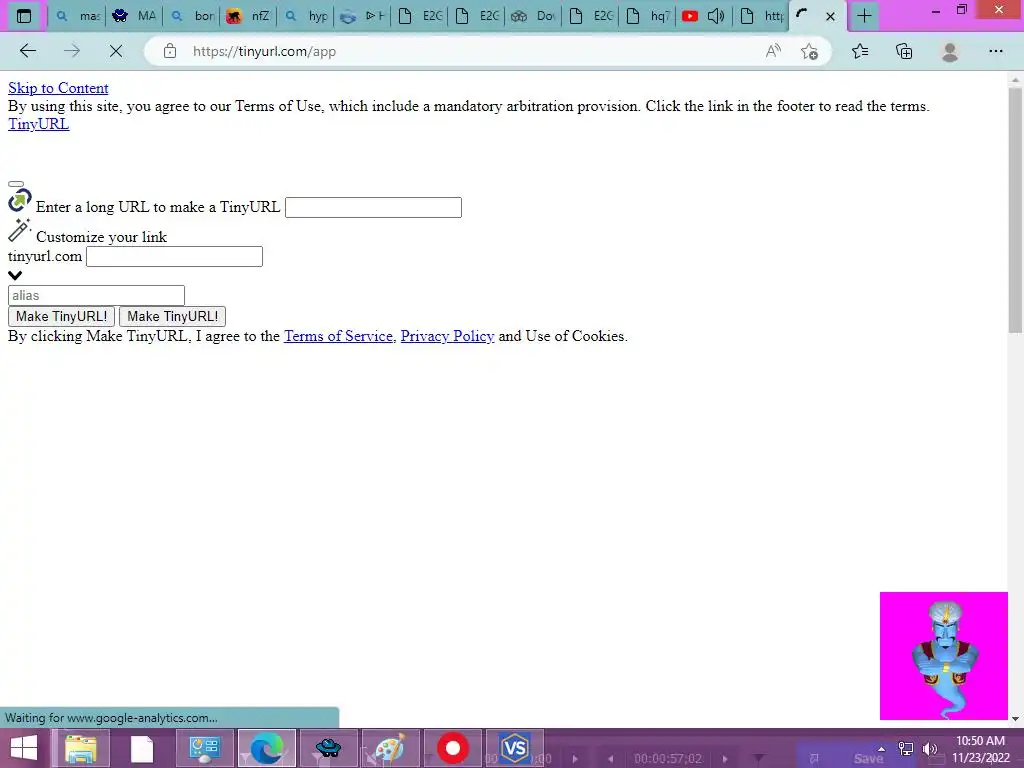
Task: Open Control Panel taskbar icon
Action: (204, 748)
